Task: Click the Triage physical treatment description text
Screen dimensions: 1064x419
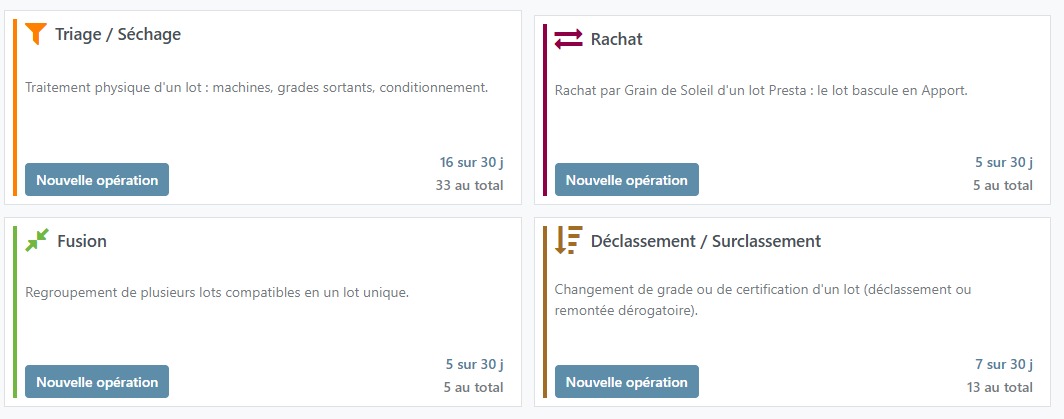Action: tap(256, 88)
